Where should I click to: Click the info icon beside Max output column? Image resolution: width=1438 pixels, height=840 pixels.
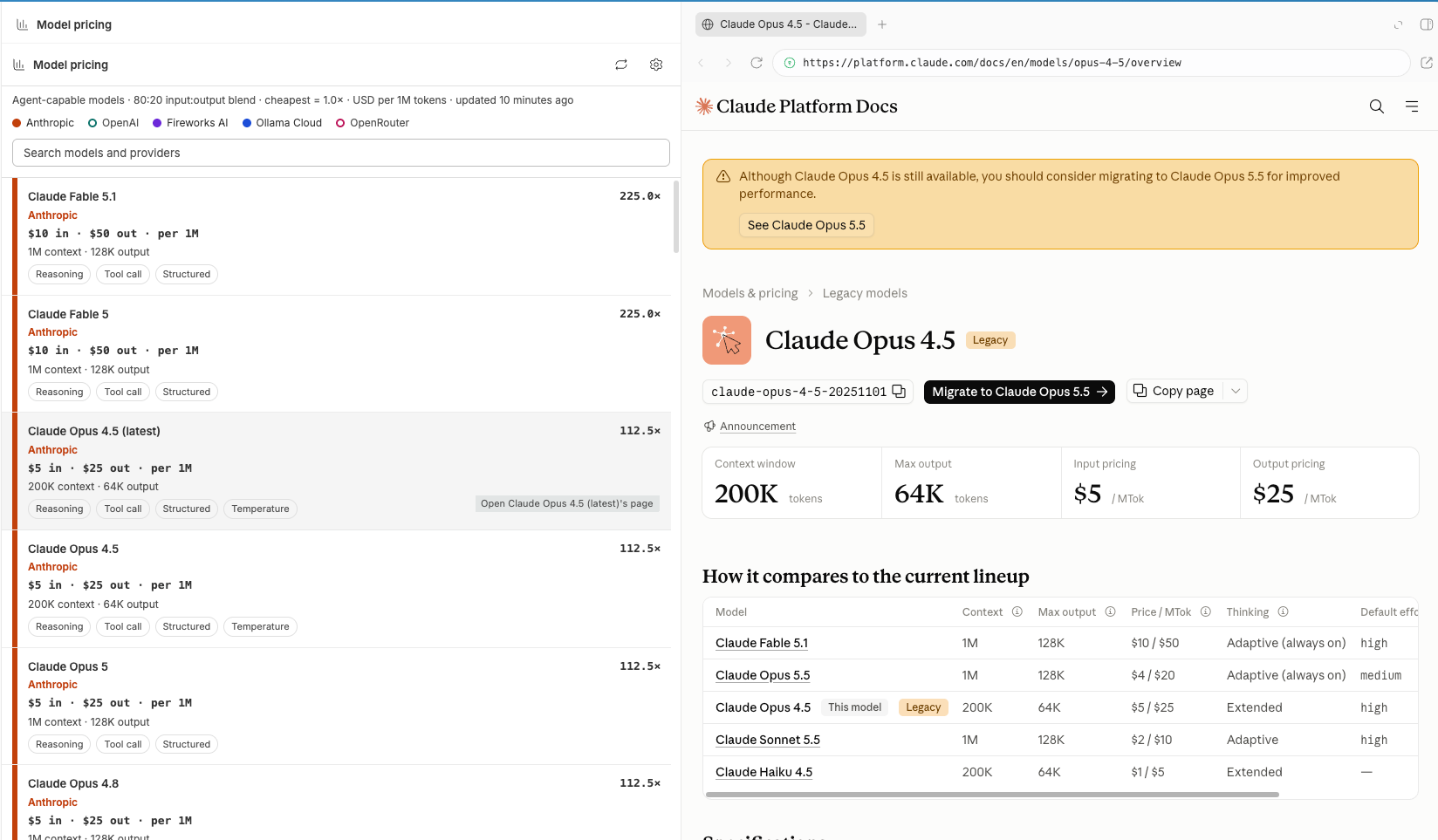coord(1111,611)
